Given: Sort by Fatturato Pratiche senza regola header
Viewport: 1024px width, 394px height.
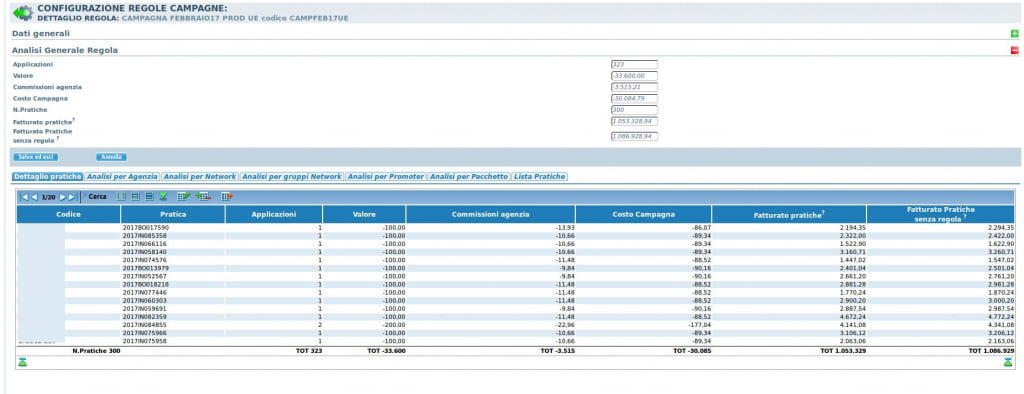Looking at the screenshot, I should click(x=941, y=214).
